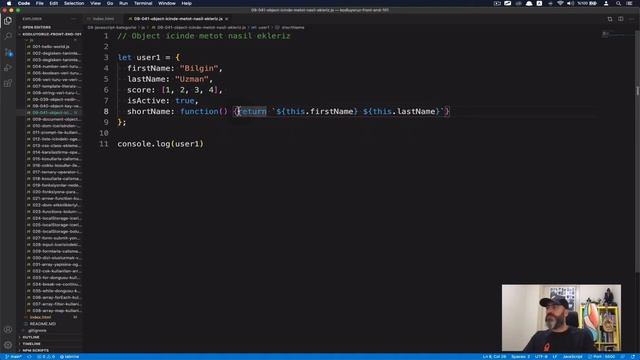This screenshot has width=640, height=360.
Task: Open the Terminal menu
Action: click(x=143, y=3)
